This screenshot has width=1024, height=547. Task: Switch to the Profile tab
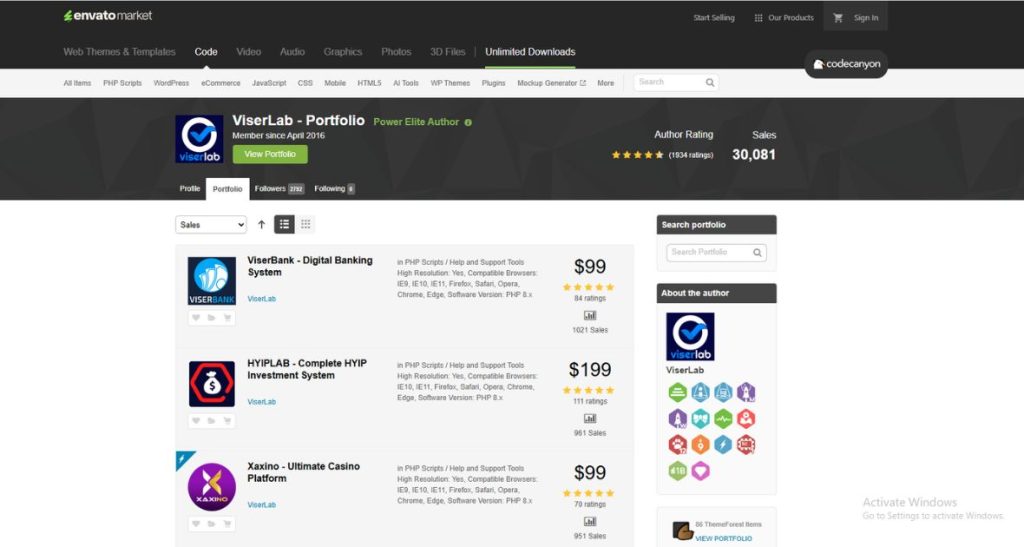coord(190,189)
